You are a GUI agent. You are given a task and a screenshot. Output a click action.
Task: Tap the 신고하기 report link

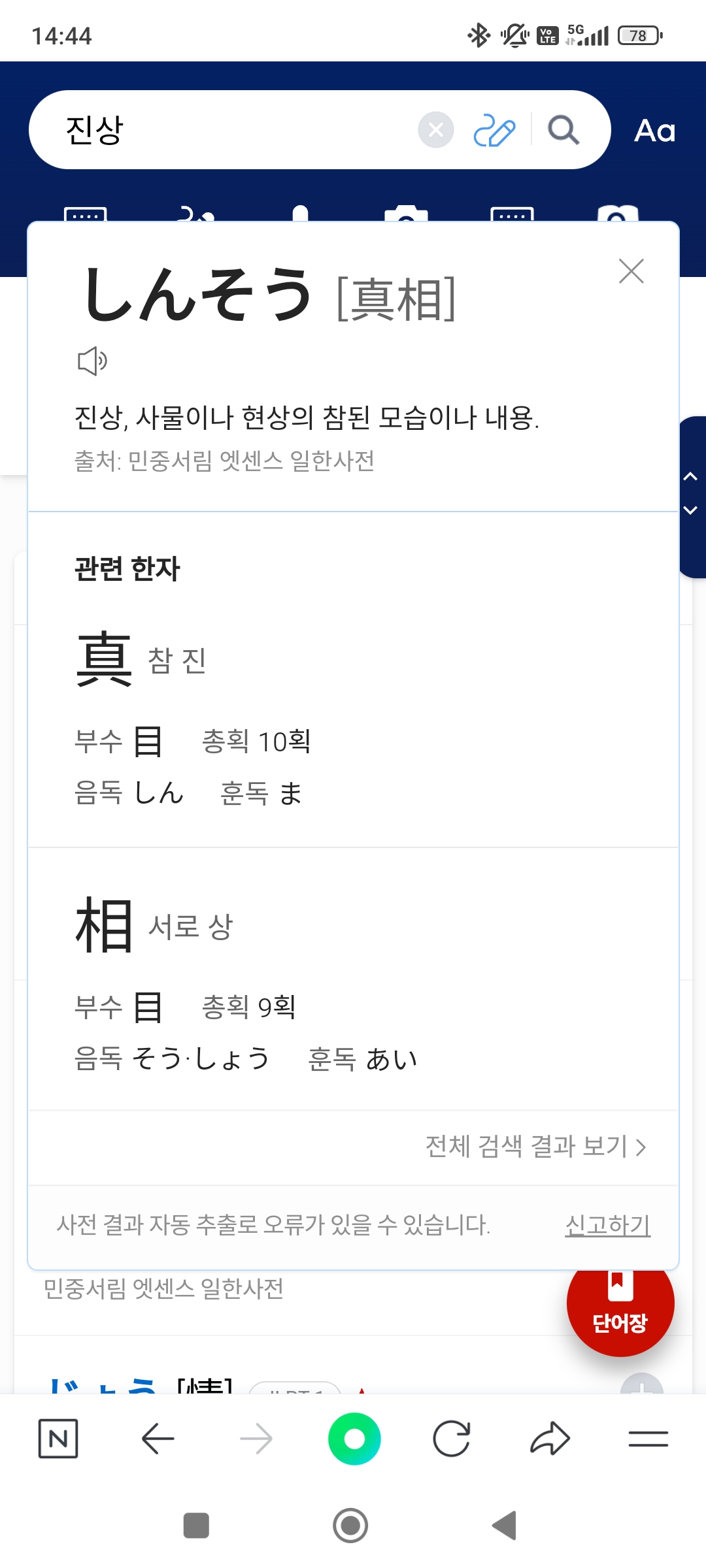click(x=607, y=1225)
